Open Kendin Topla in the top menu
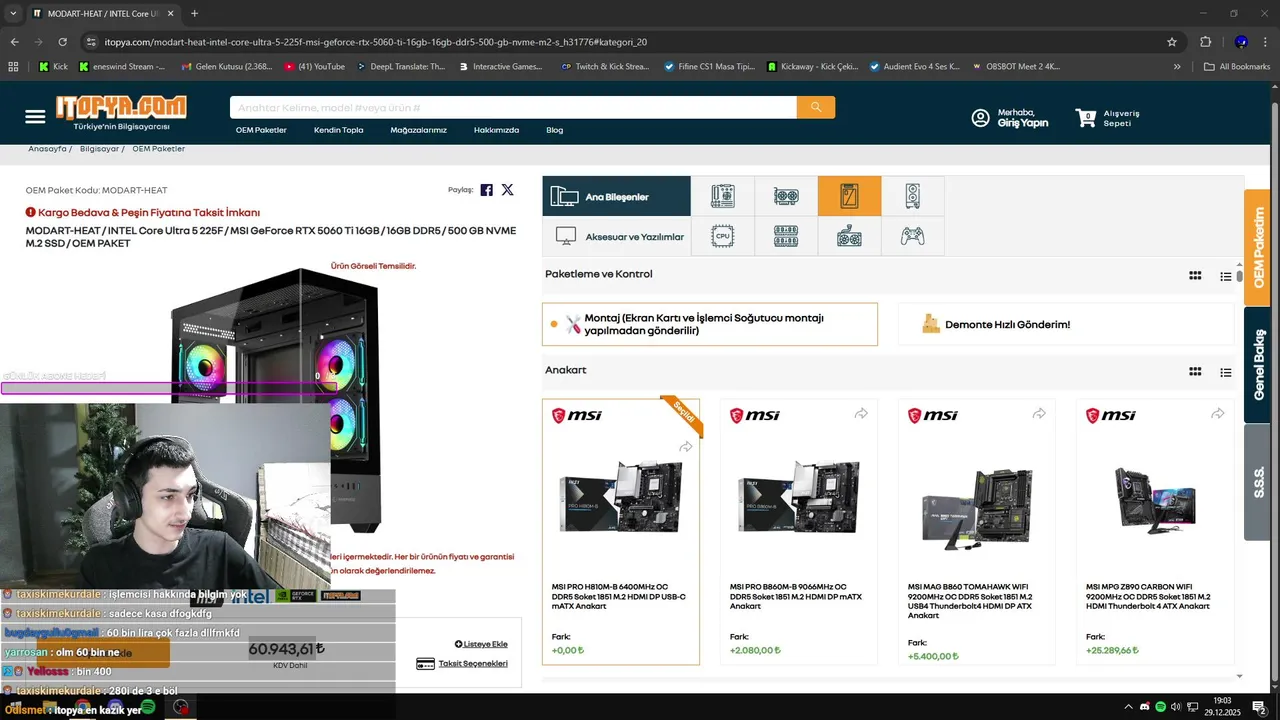This screenshot has width=1280, height=720. pyautogui.click(x=339, y=130)
